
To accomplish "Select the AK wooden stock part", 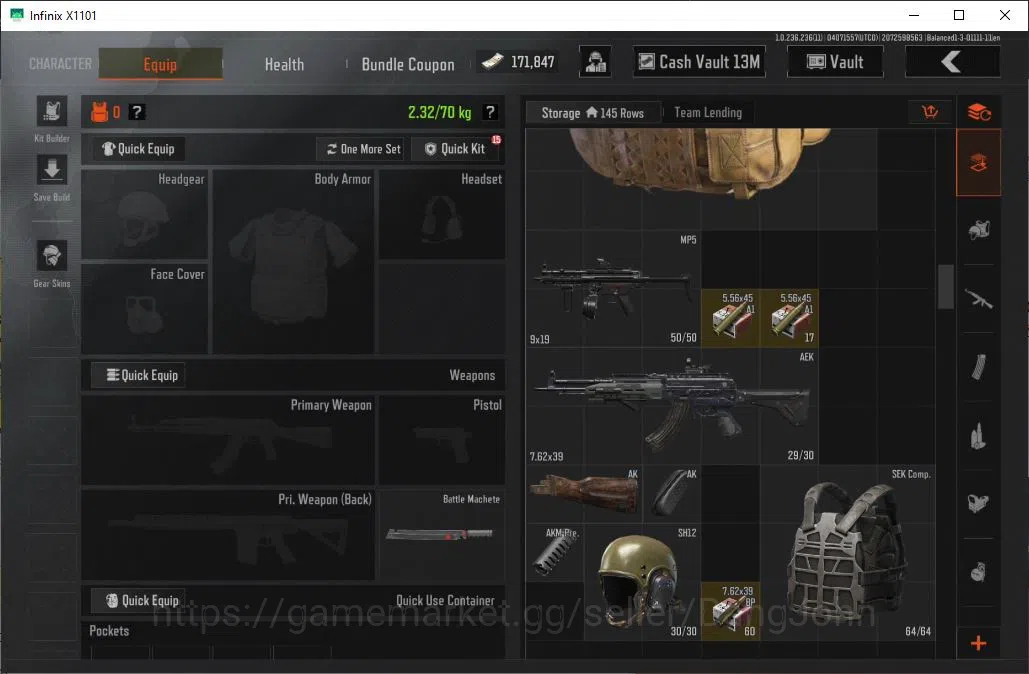I will pos(583,494).
